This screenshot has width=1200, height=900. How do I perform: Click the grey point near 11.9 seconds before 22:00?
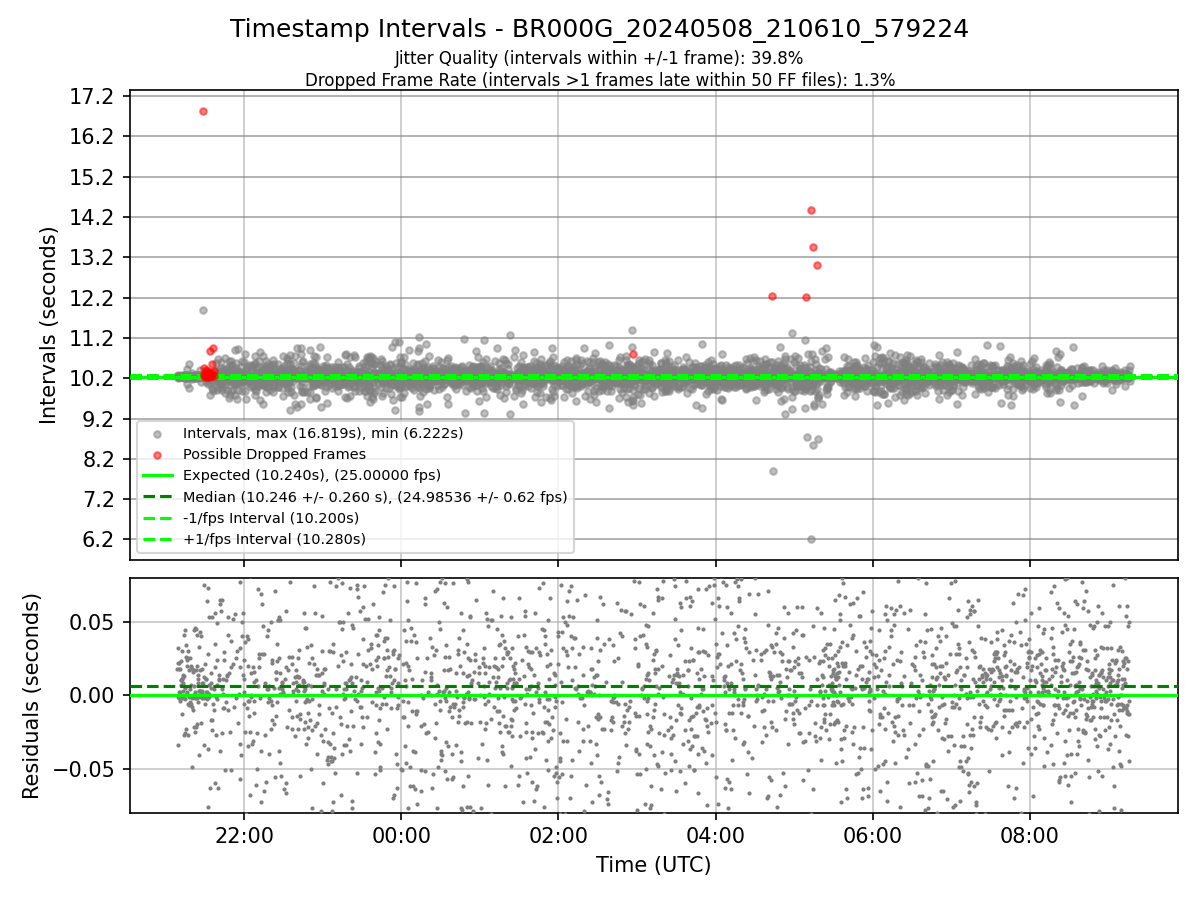203,310
